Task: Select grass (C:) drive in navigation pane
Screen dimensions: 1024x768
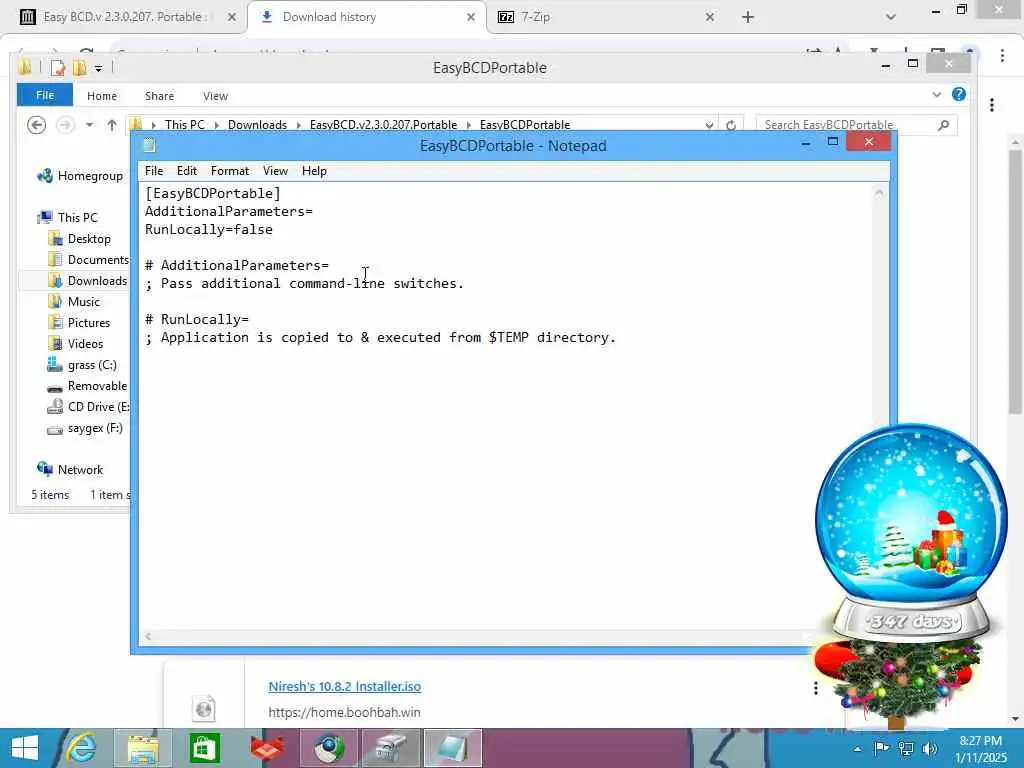Action: (x=91, y=365)
